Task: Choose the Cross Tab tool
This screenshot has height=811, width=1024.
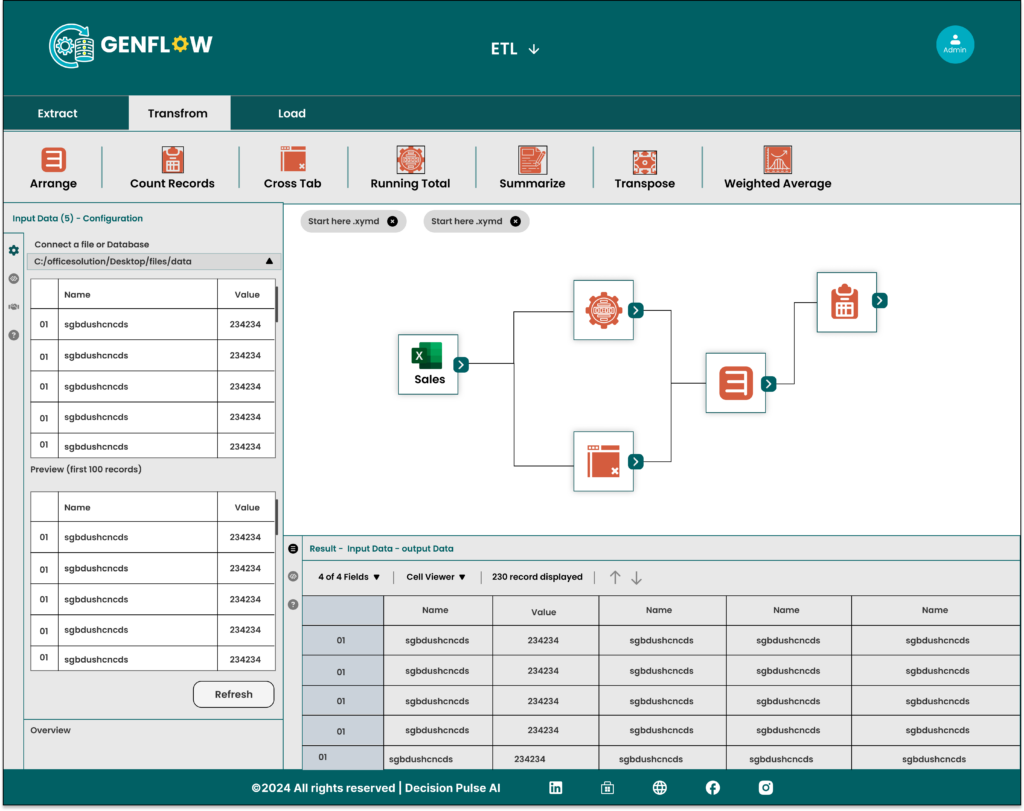Action: (293, 160)
